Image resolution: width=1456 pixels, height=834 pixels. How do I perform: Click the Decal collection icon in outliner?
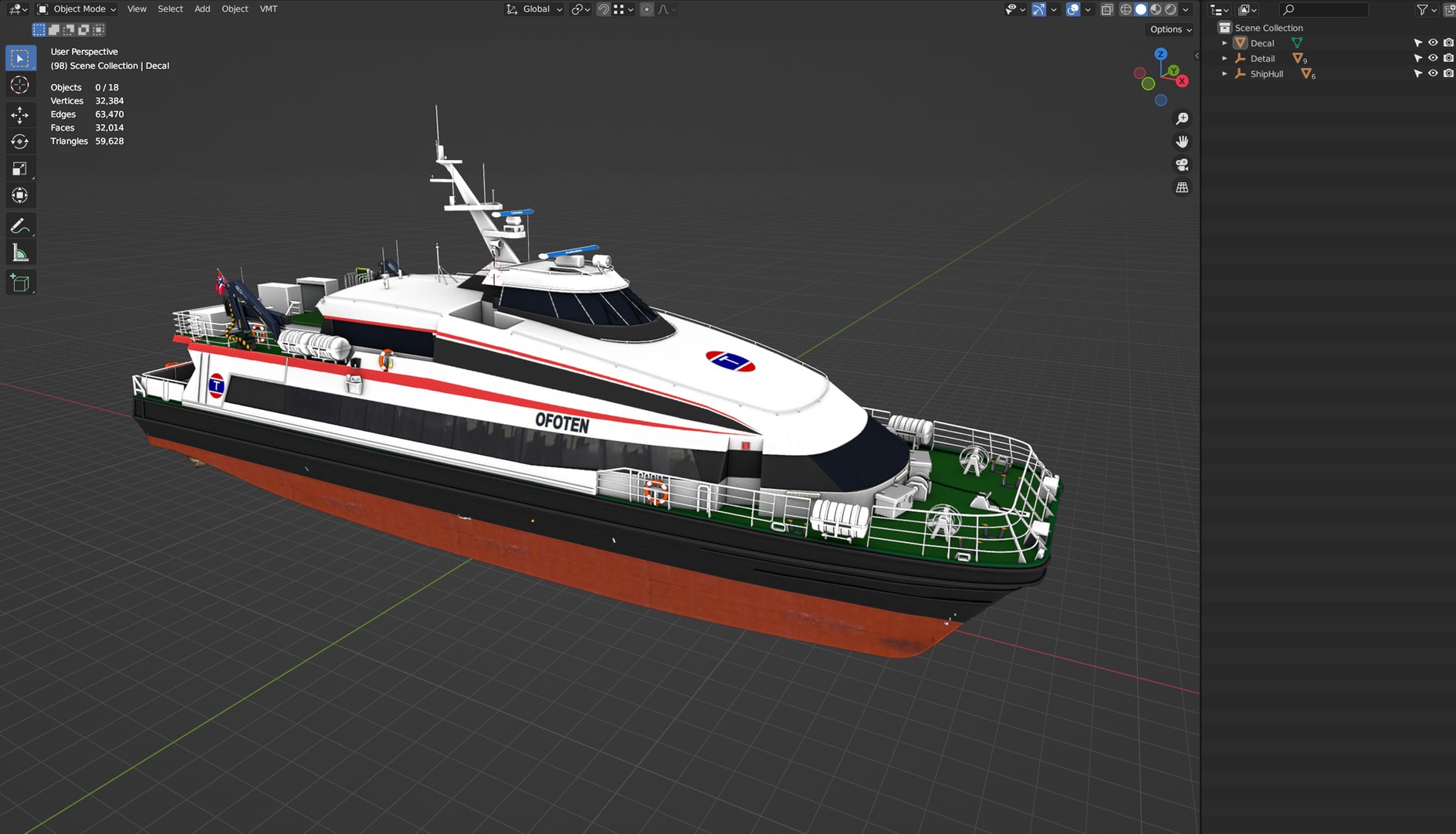tap(1241, 43)
